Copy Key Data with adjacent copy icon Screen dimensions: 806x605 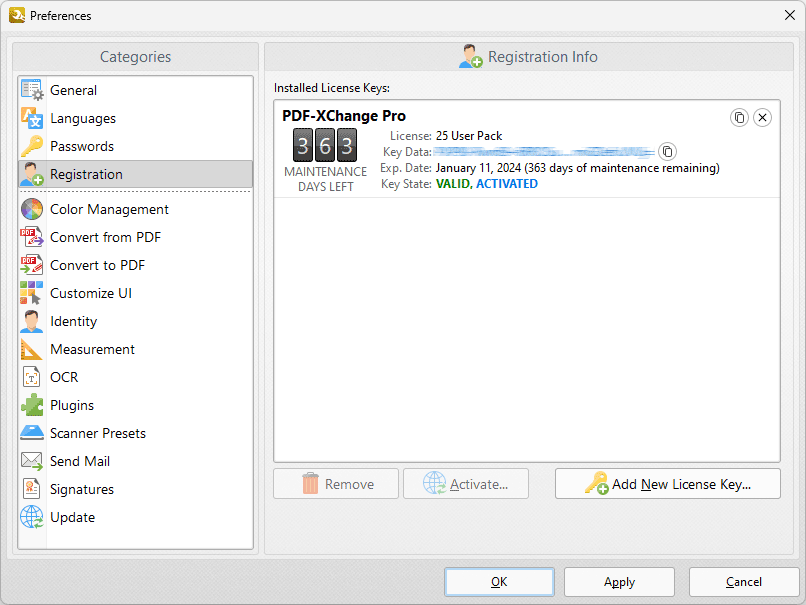point(667,152)
